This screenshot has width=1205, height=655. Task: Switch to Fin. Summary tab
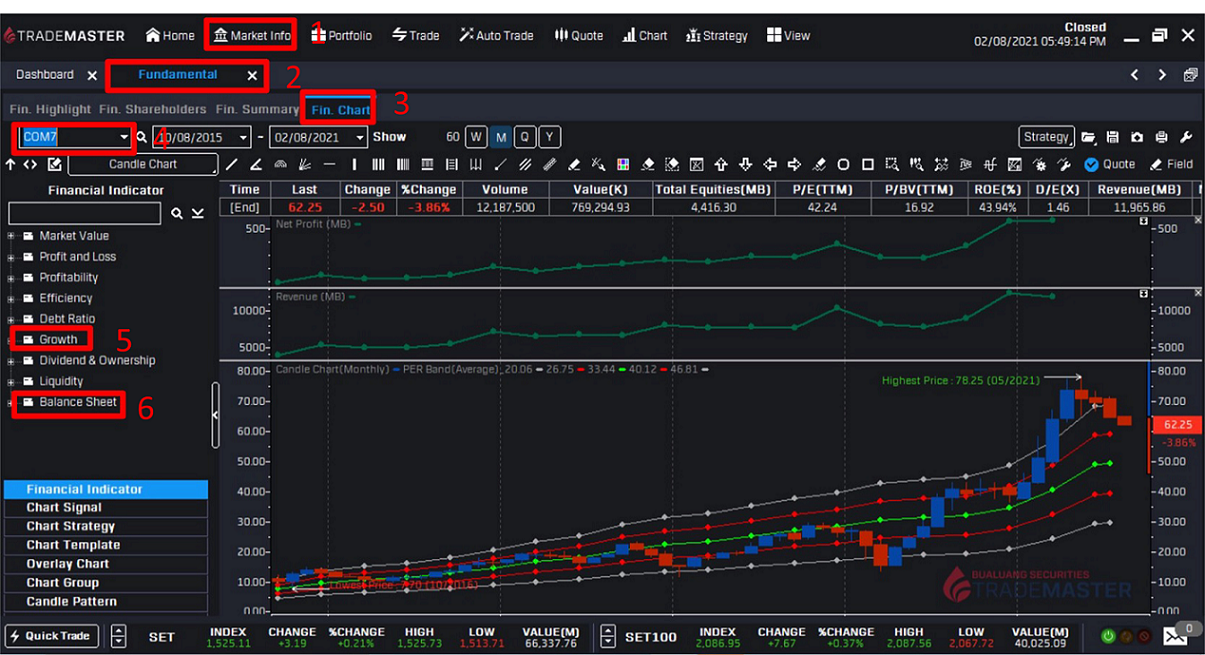(x=257, y=109)
